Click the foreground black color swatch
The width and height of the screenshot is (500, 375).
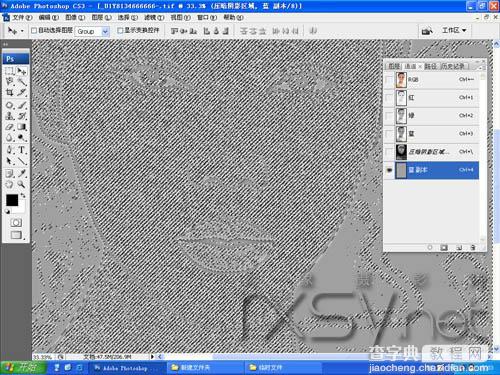[12, 200]
